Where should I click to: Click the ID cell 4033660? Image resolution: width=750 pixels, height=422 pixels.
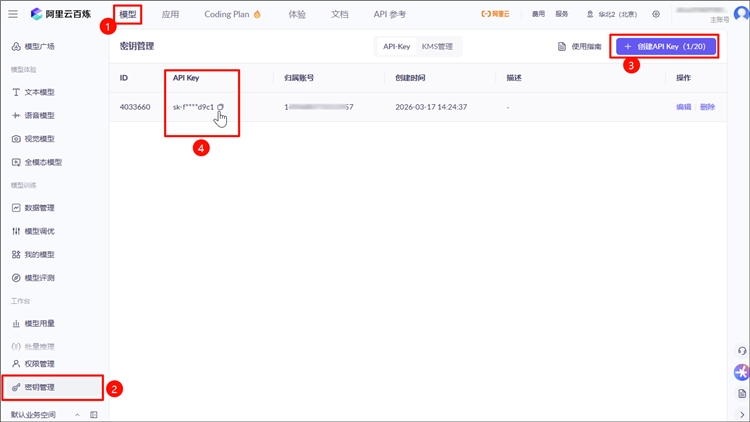[x=135, y=107]
